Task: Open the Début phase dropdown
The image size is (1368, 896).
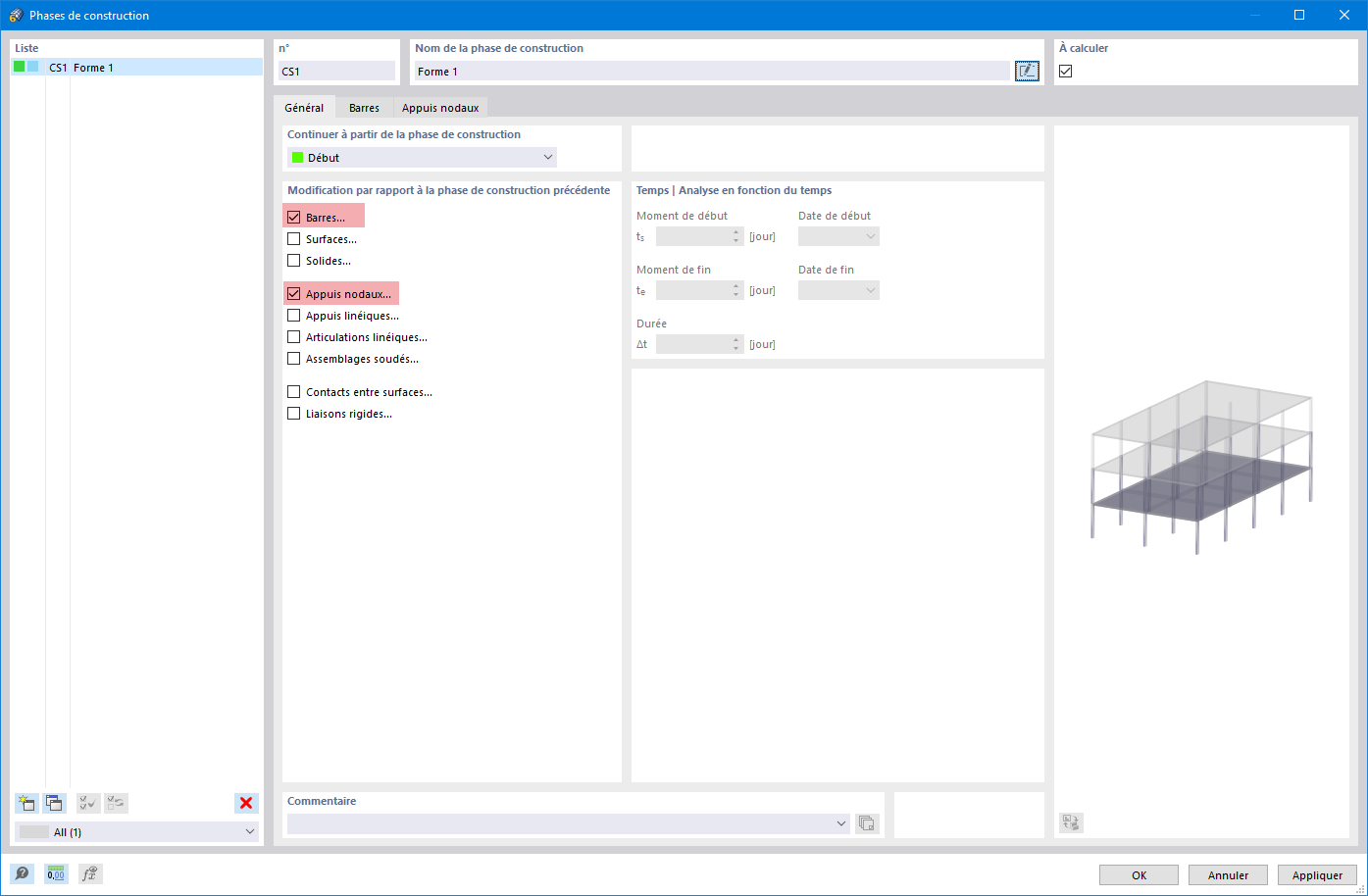Action: tap(423, 157)
